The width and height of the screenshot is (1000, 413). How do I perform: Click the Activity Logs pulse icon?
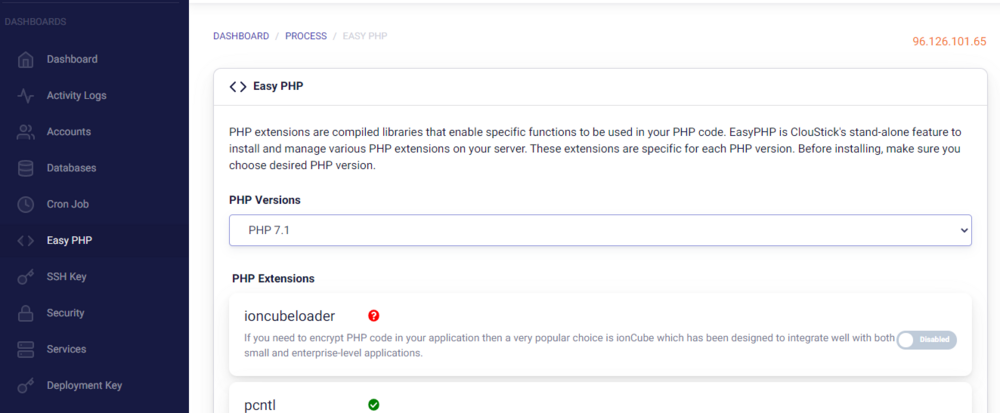pos(27,96)
